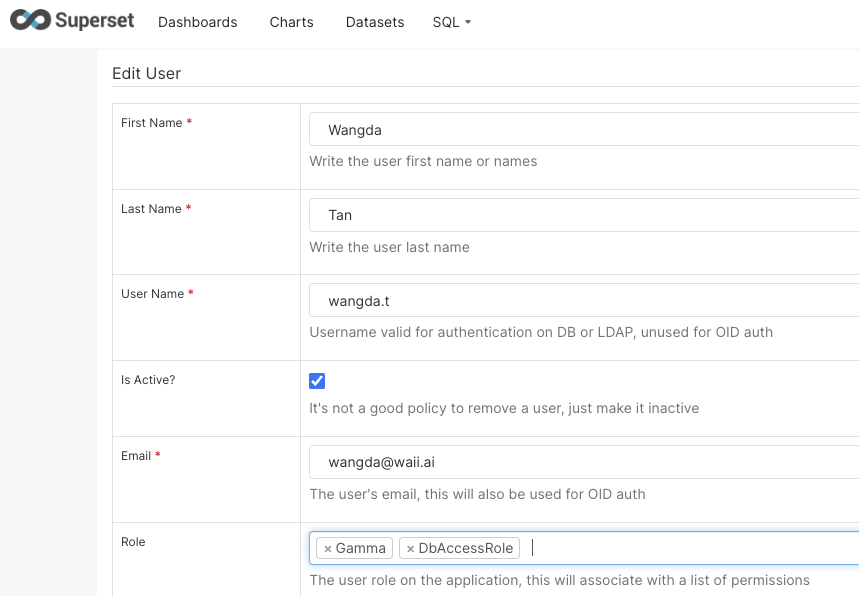859x596 pixels.
Task: Select the DbAccessRole tag
Action: [465, 548]
